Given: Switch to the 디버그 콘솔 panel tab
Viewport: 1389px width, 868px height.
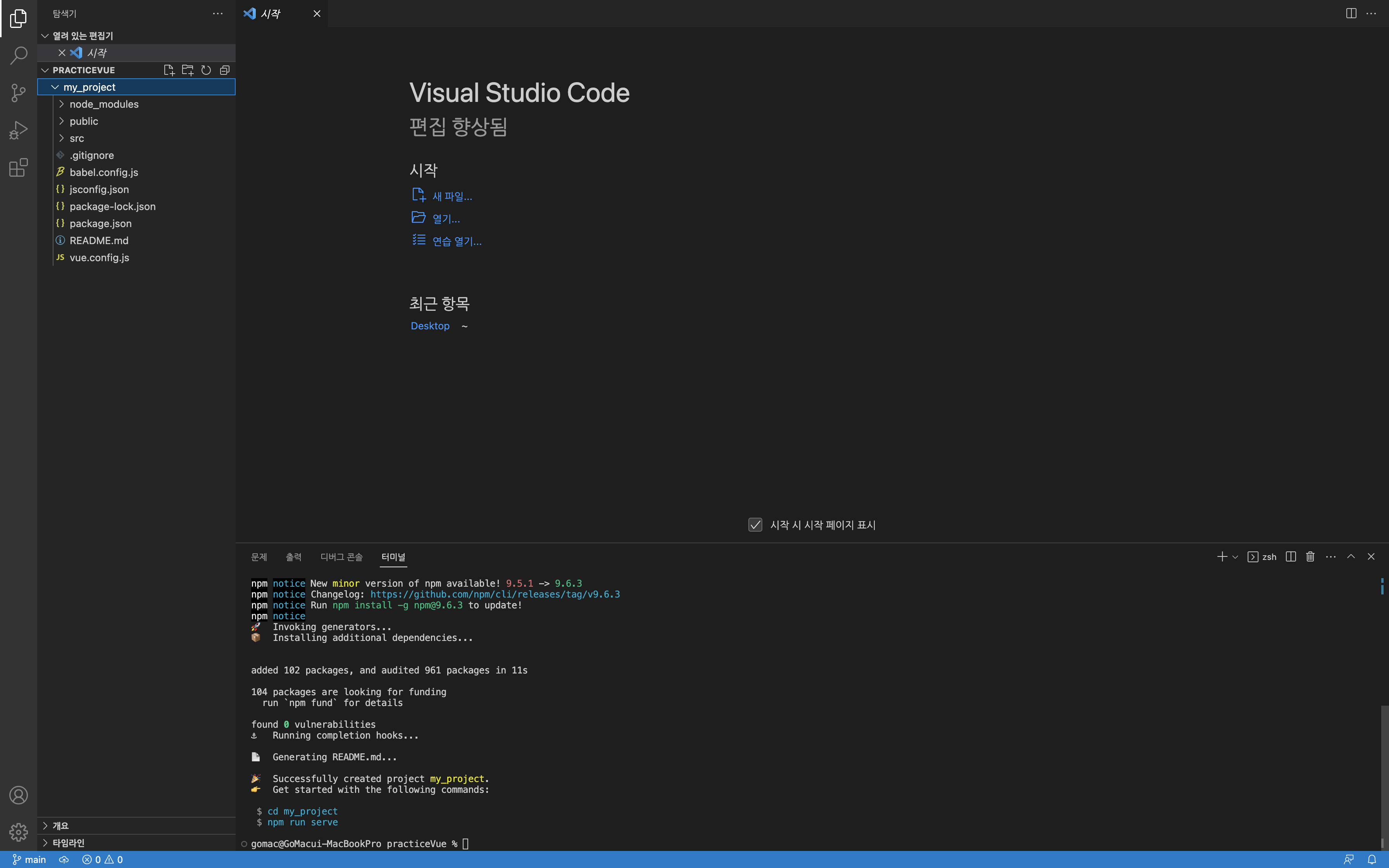Looking at the screenshot, I should pos(341,557).
